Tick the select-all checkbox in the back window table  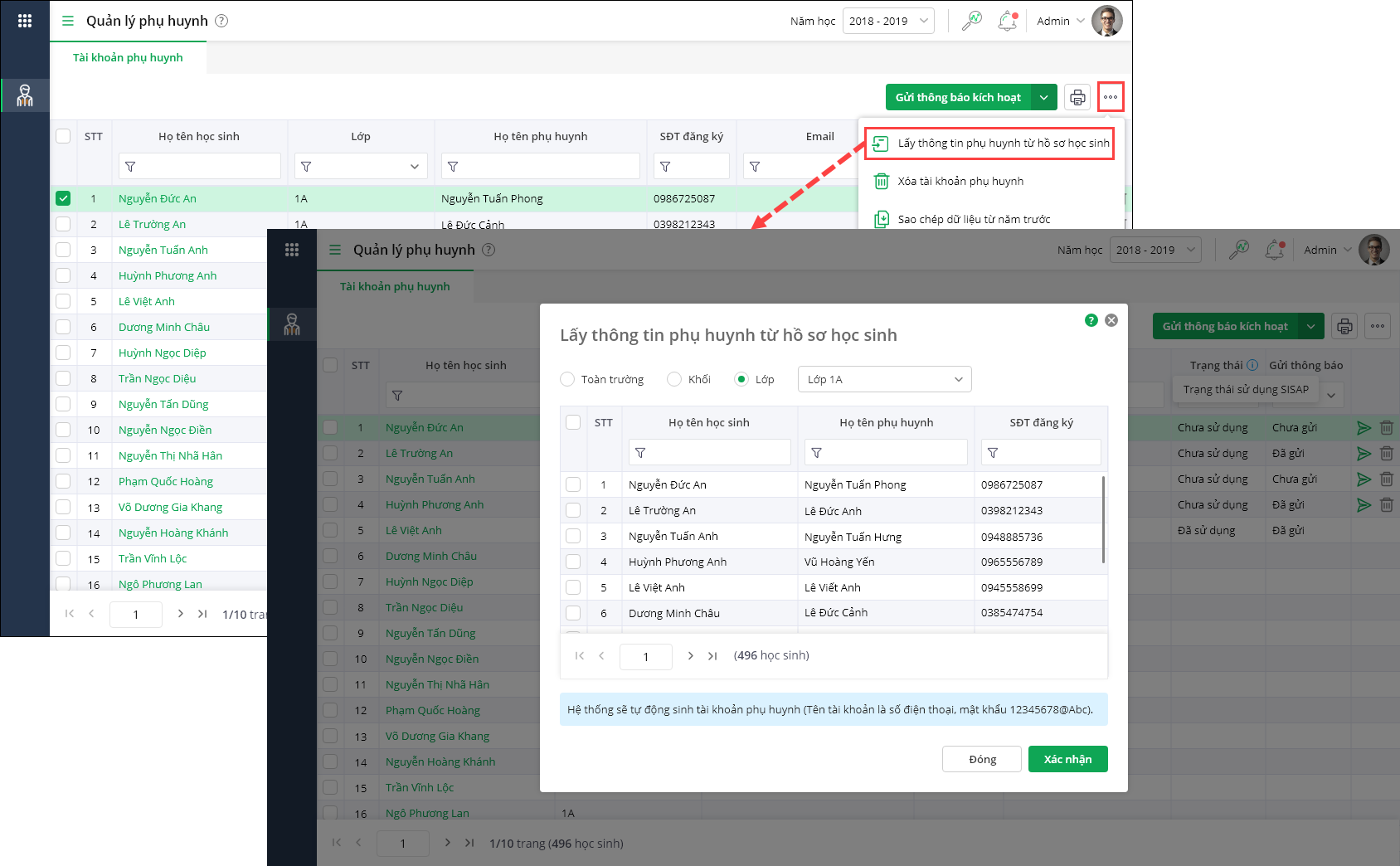pyautogui.click(x=63, y=136)
